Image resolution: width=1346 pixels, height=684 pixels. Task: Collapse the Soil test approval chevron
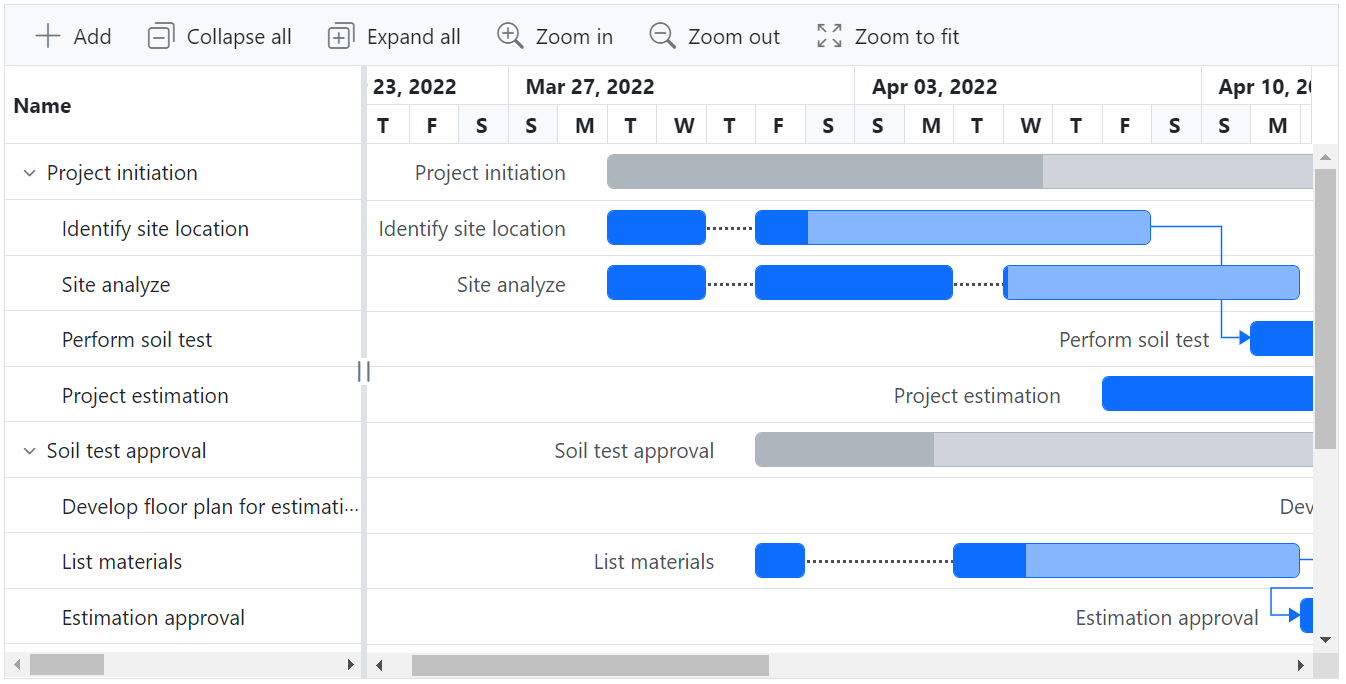[x=29, y=450]
